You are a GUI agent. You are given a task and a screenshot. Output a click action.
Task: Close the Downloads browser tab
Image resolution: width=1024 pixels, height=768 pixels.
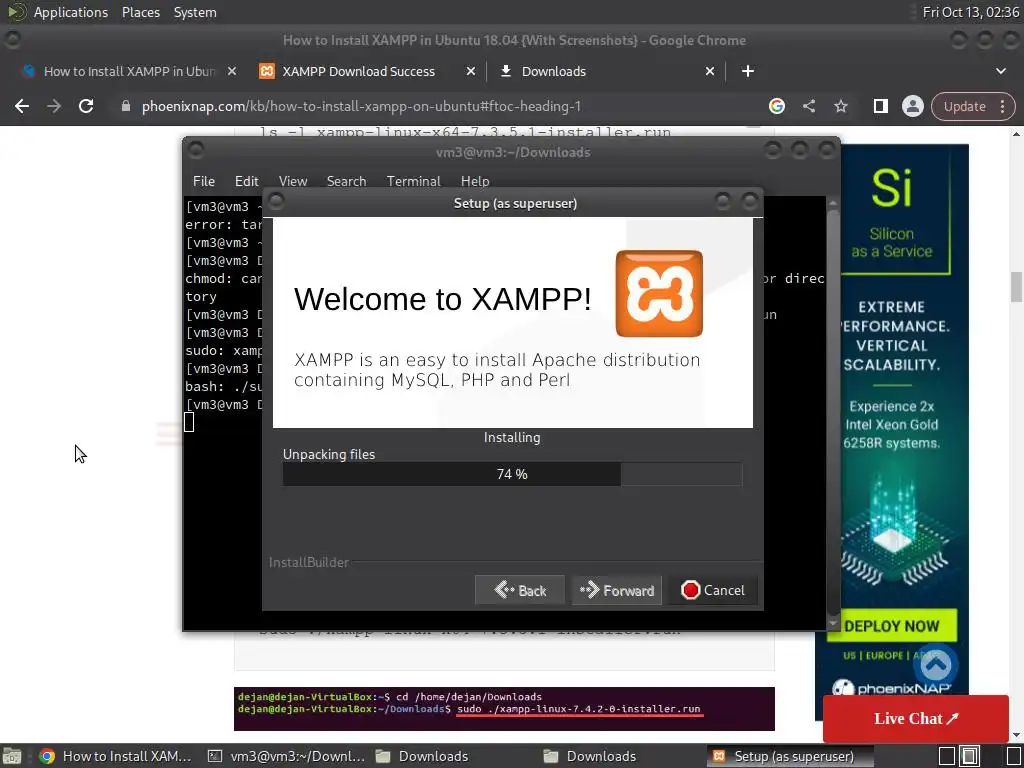tap(710, 71)
